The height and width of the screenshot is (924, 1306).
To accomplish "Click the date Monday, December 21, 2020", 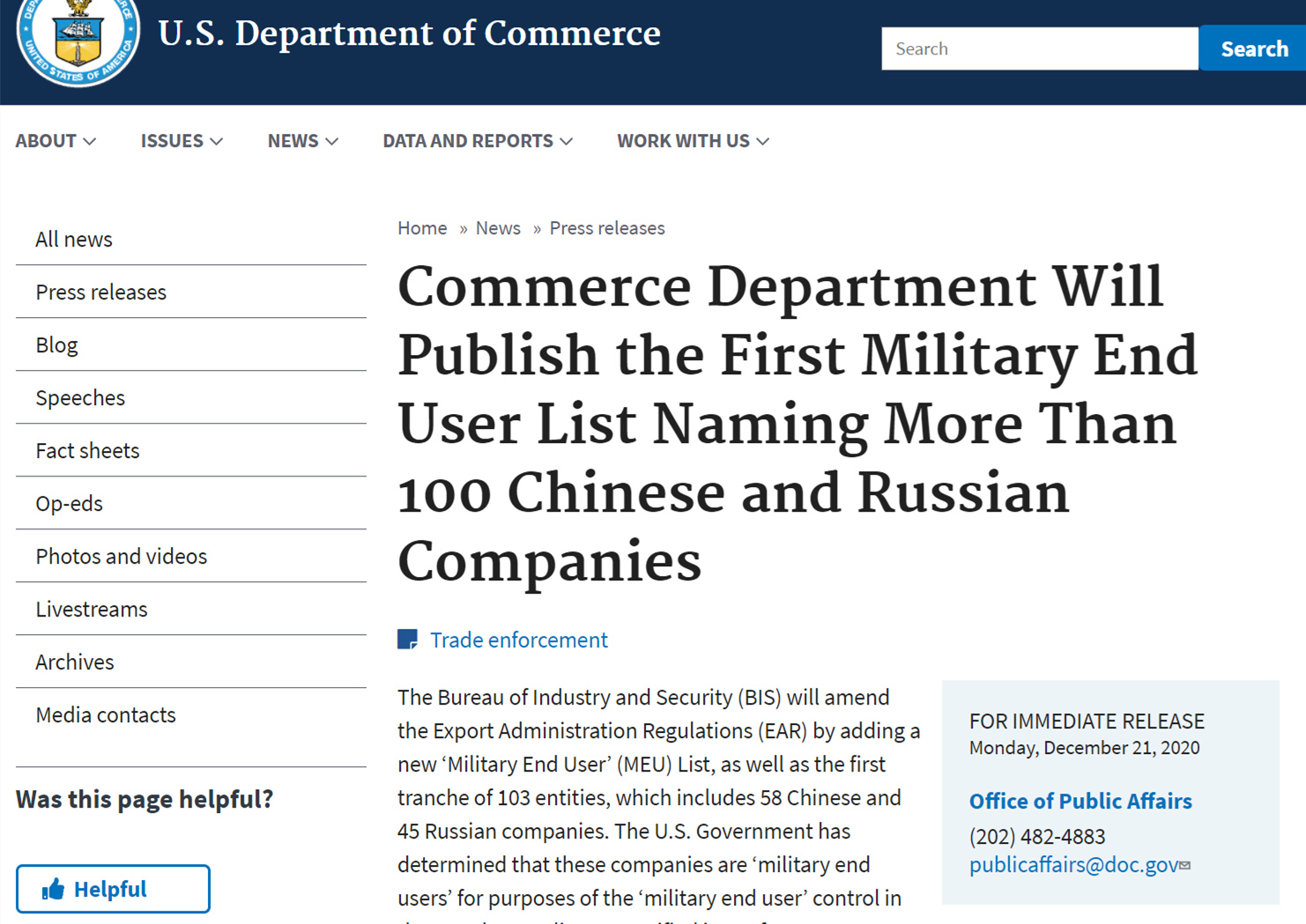I will 1085,748.
